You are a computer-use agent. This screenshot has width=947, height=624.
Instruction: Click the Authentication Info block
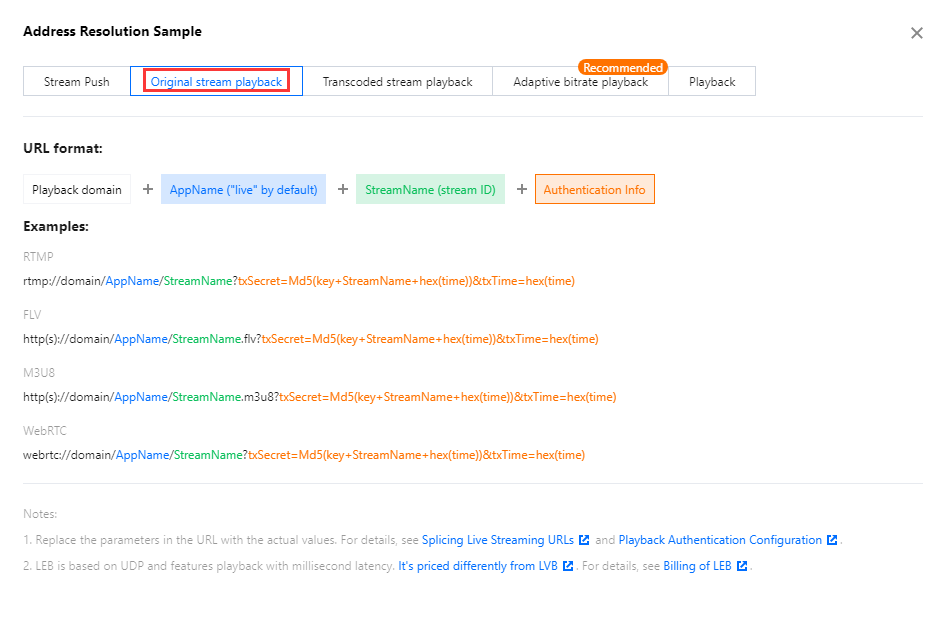point(594,189)
